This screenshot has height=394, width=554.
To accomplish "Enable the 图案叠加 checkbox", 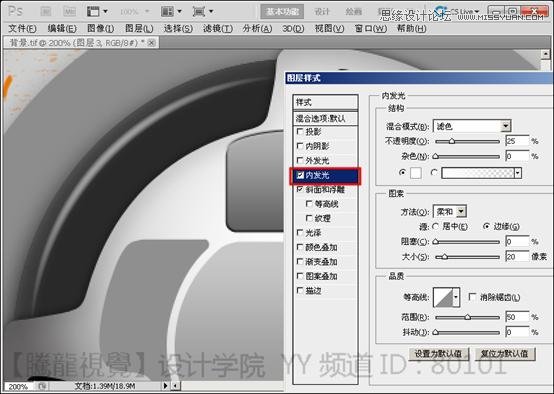I will coord(300,276).
